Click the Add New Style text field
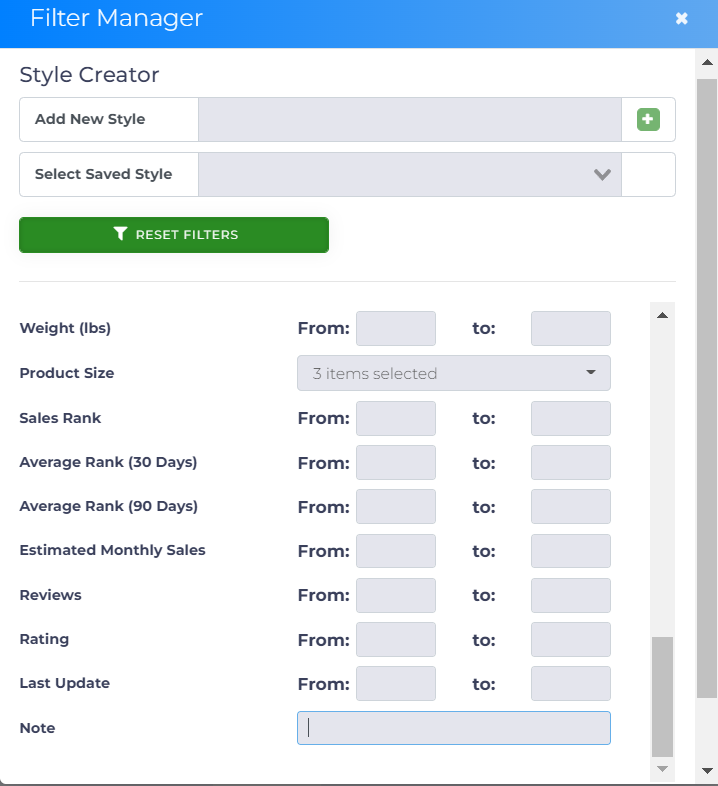Viewport: 718px width, 786px height. point(410,120)
